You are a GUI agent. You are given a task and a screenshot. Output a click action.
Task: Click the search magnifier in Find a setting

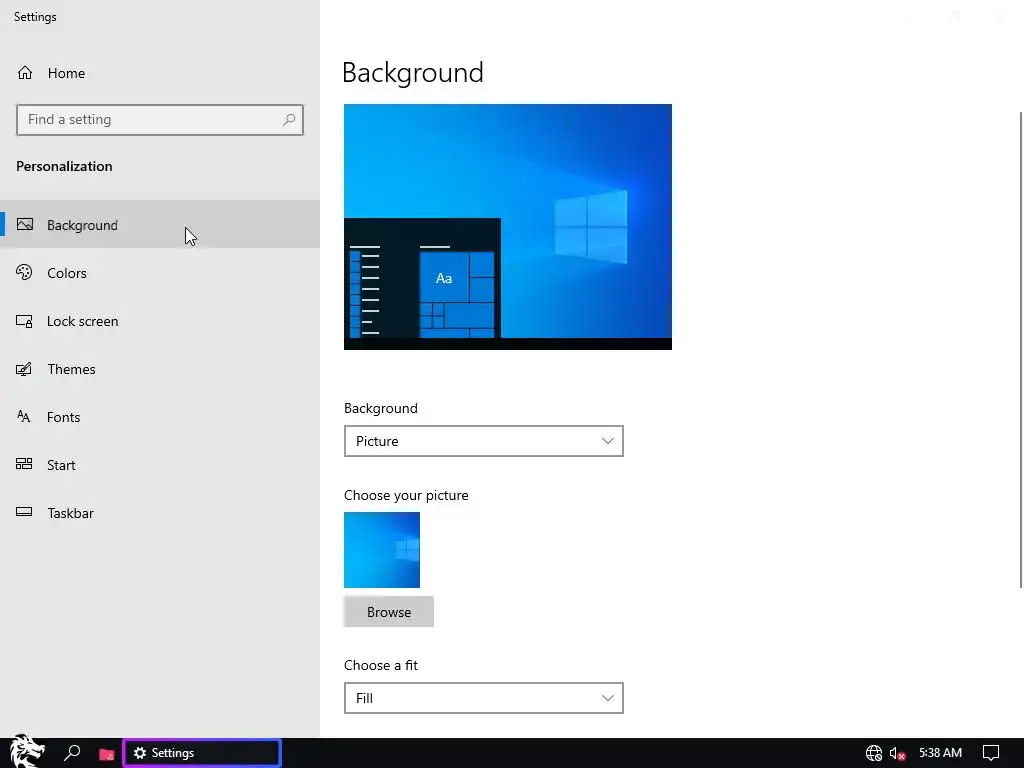[289, 120]
